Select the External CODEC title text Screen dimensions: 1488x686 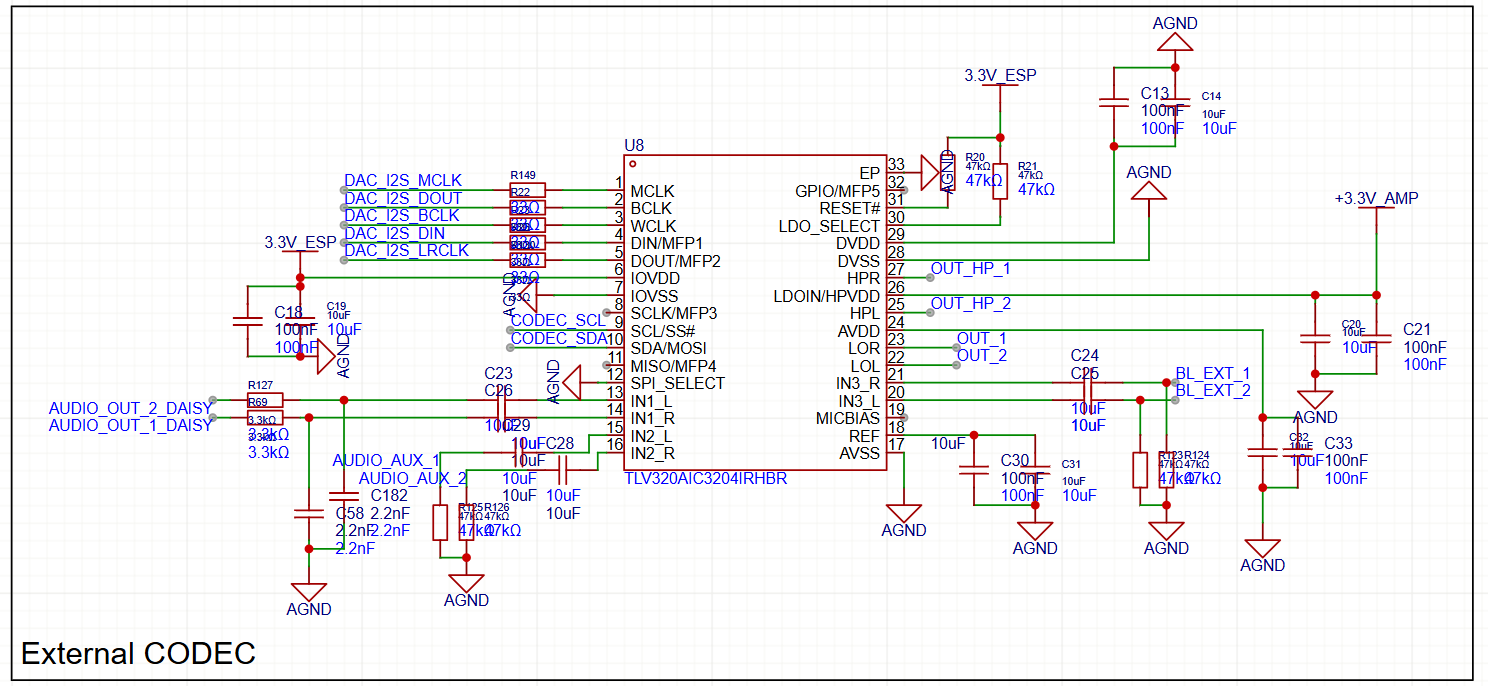click(x=139, y=654)
